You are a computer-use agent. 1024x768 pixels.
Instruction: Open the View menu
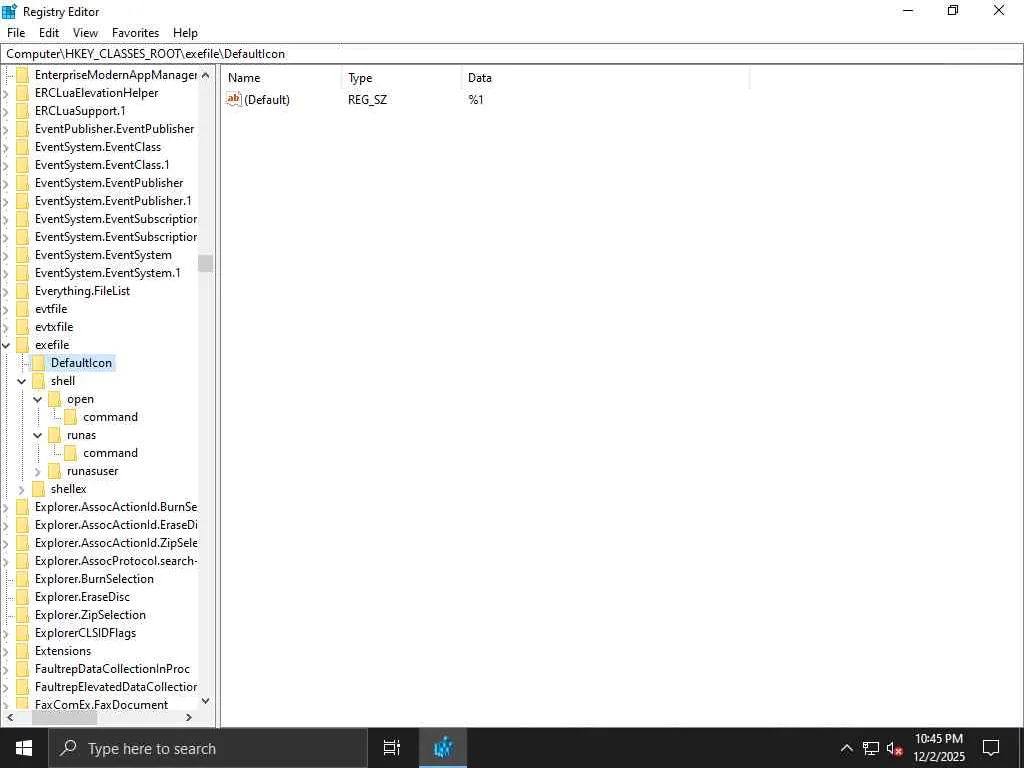(x=85, y=33)
